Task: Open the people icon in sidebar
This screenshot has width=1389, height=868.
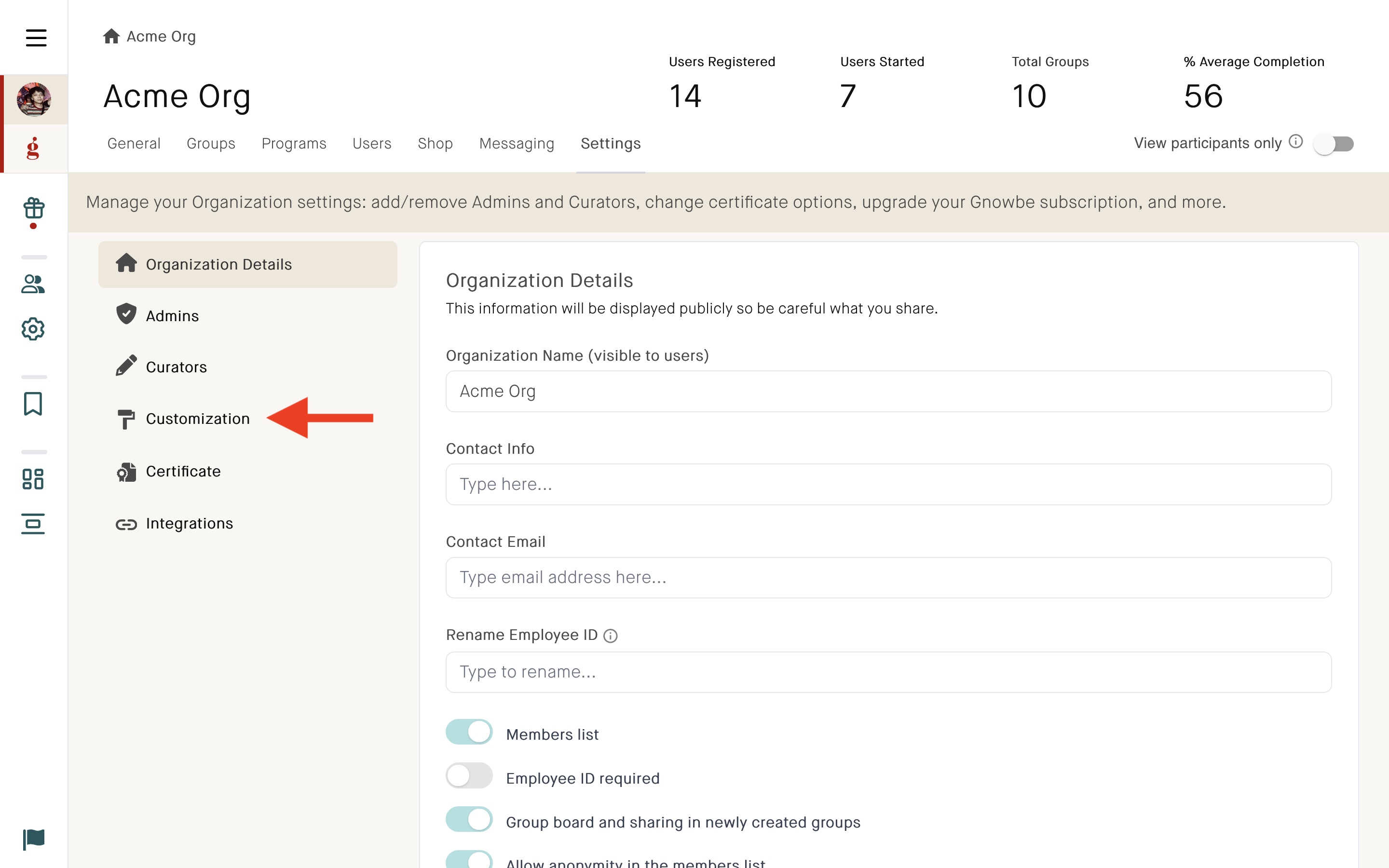Action: (33, 284)
